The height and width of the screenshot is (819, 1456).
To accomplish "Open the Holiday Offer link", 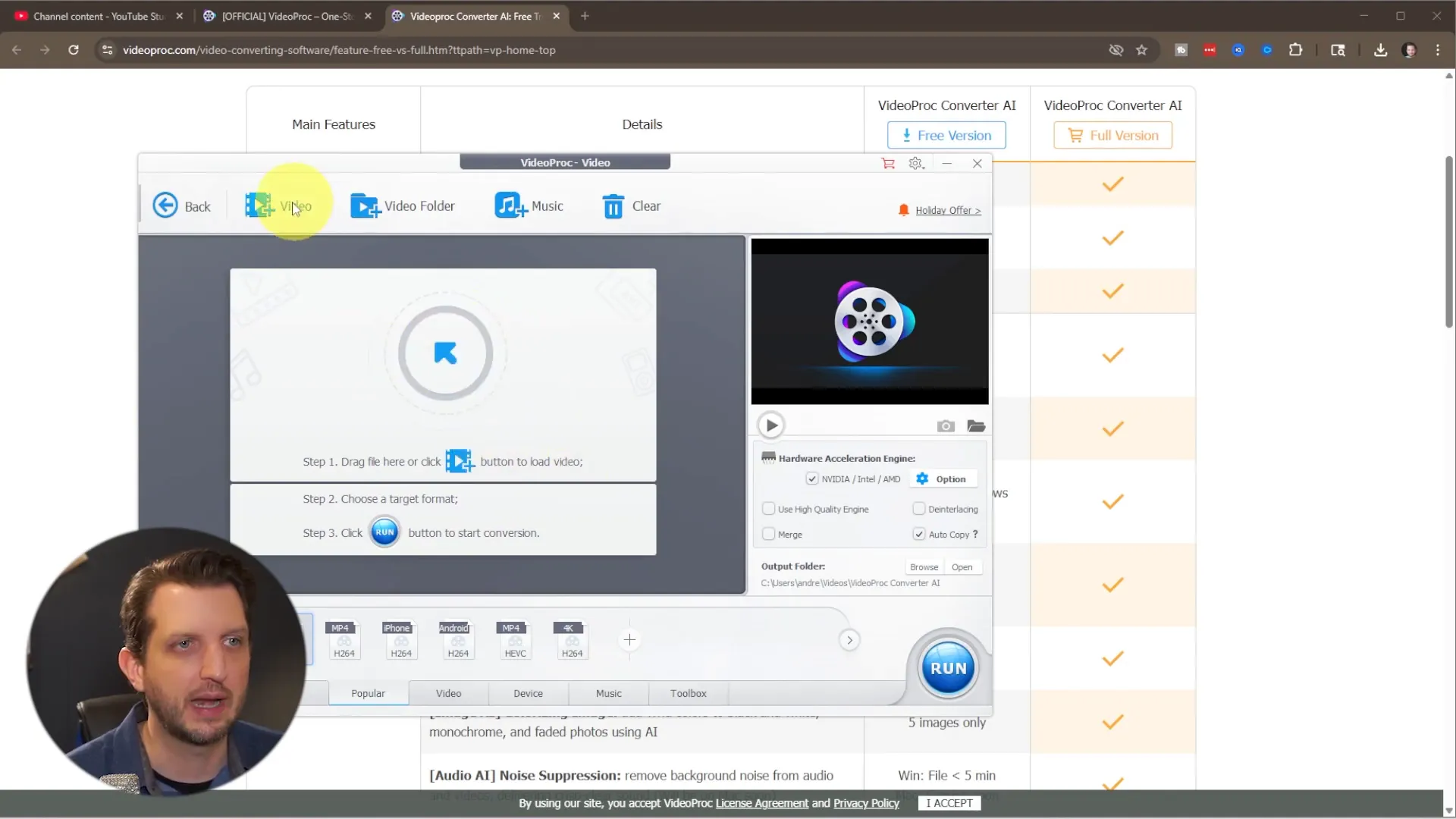I will [x=948, y=211].
